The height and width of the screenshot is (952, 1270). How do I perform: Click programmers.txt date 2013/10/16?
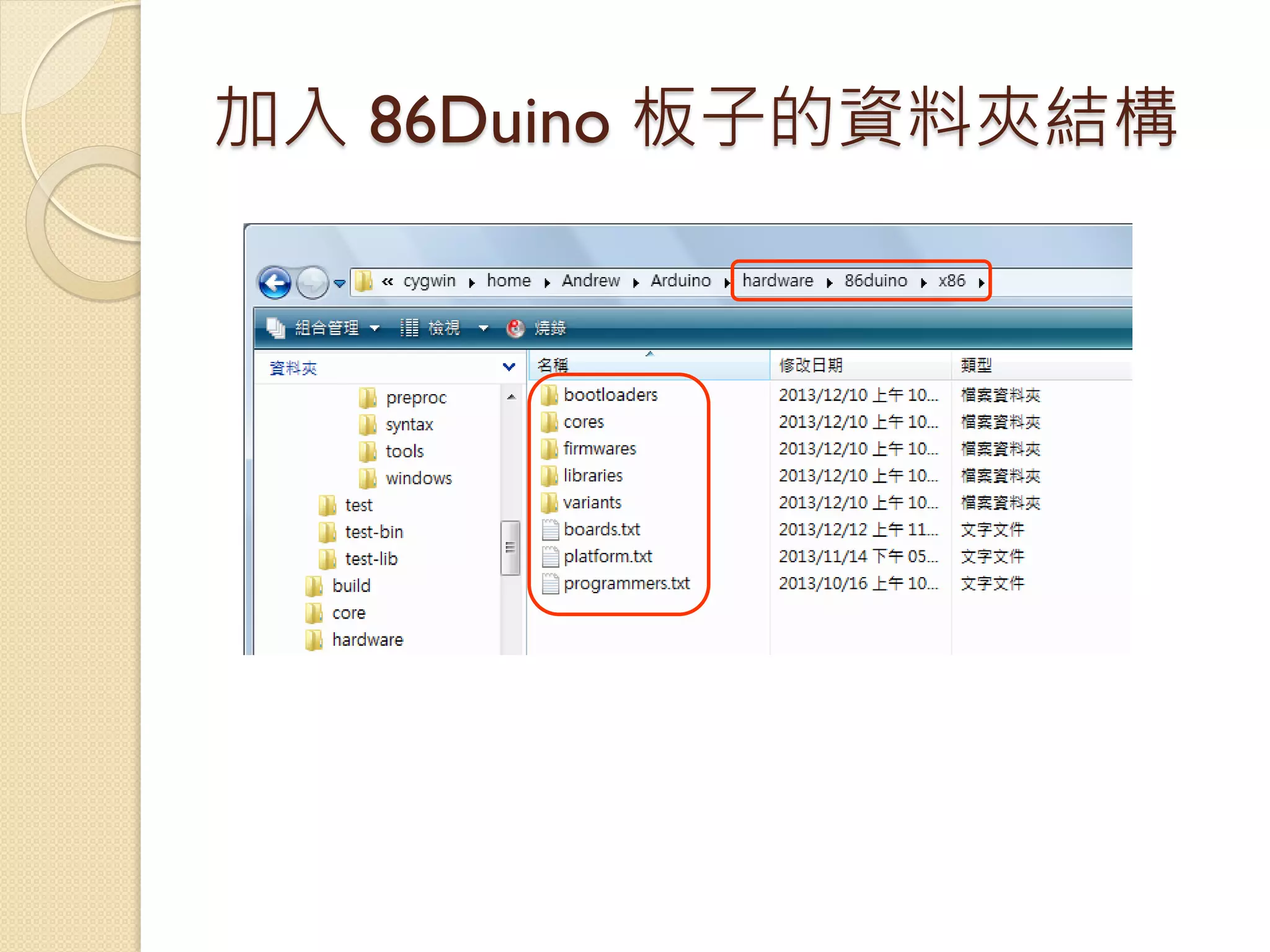858,583
